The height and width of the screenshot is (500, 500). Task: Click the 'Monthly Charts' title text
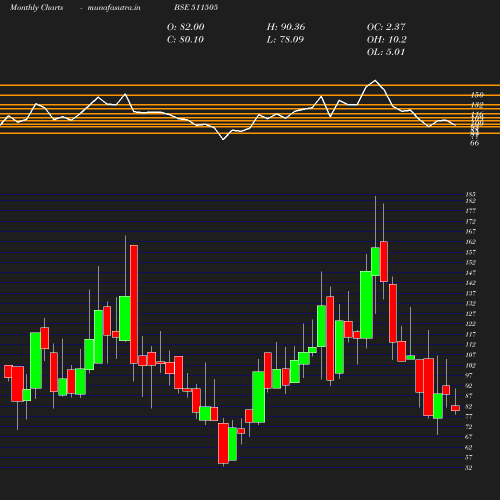point(36,7)
